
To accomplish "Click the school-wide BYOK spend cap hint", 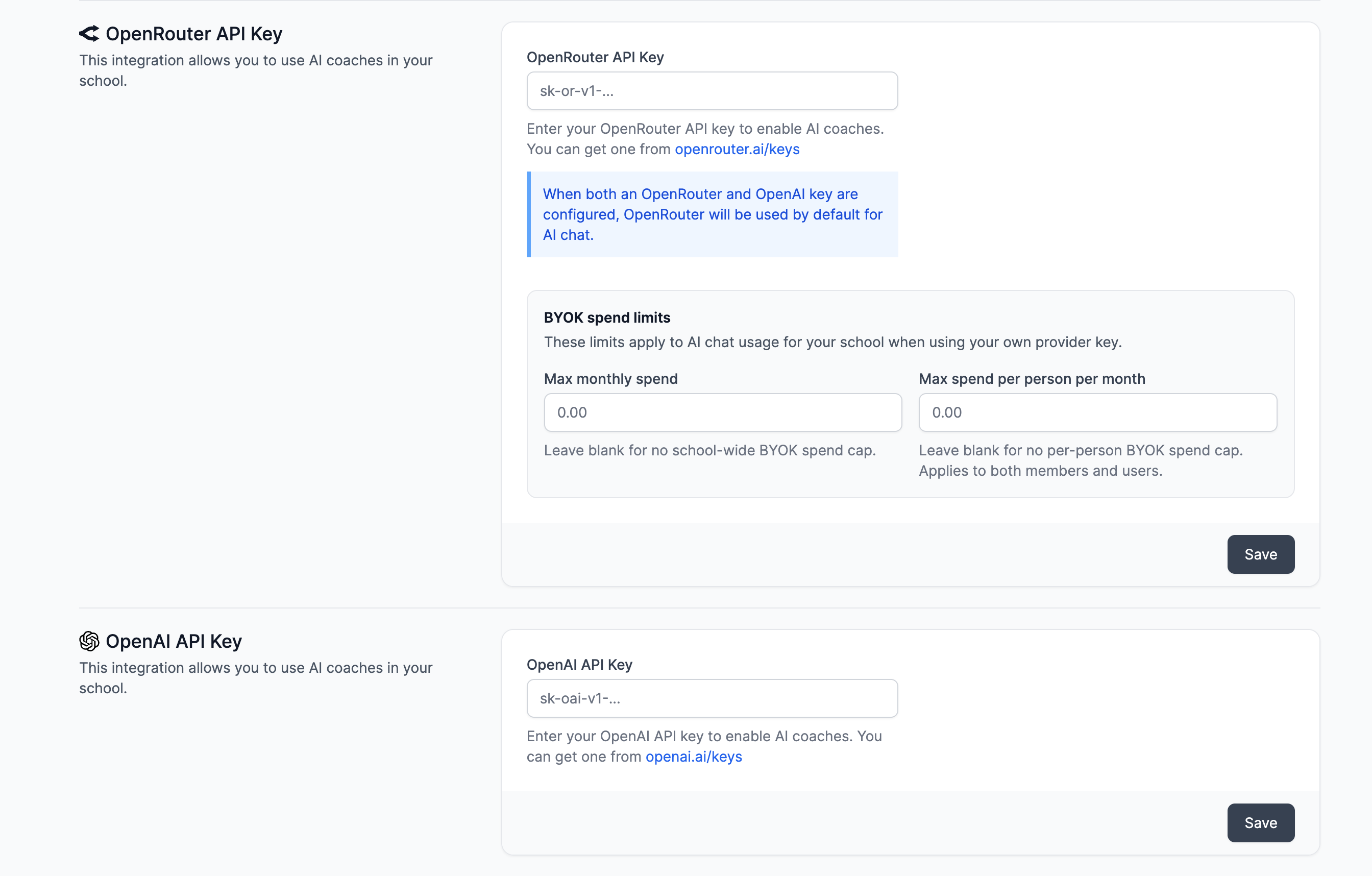I will click(709, 451).
